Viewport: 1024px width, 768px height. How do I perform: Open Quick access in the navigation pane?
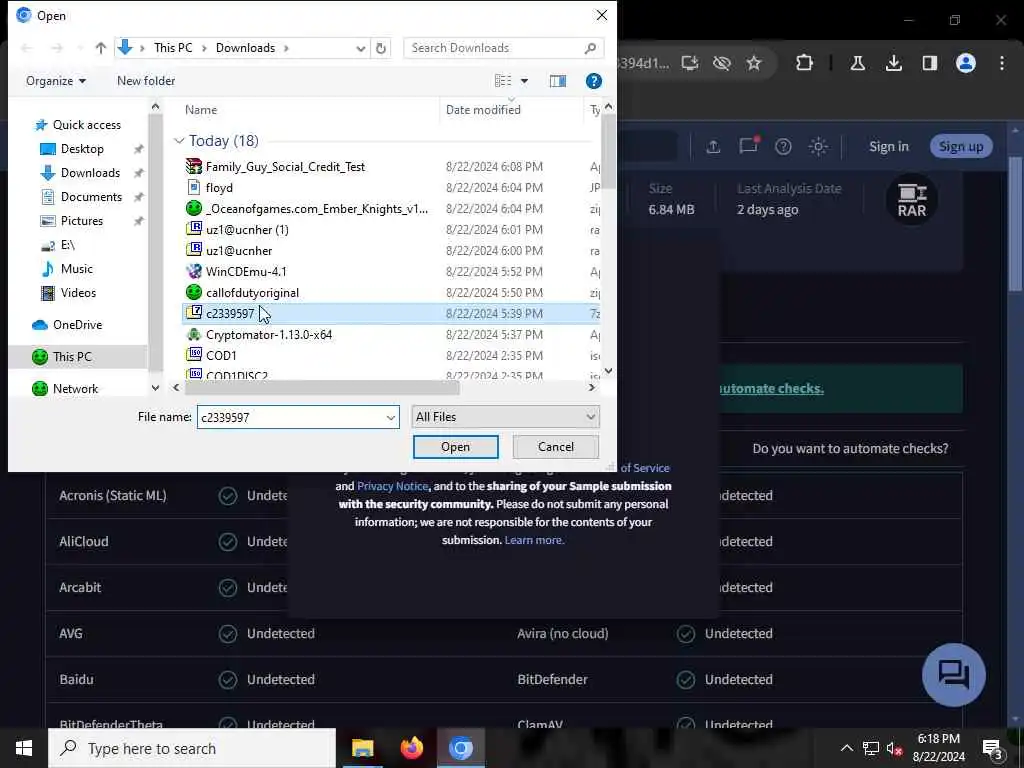tap(87, 125)
